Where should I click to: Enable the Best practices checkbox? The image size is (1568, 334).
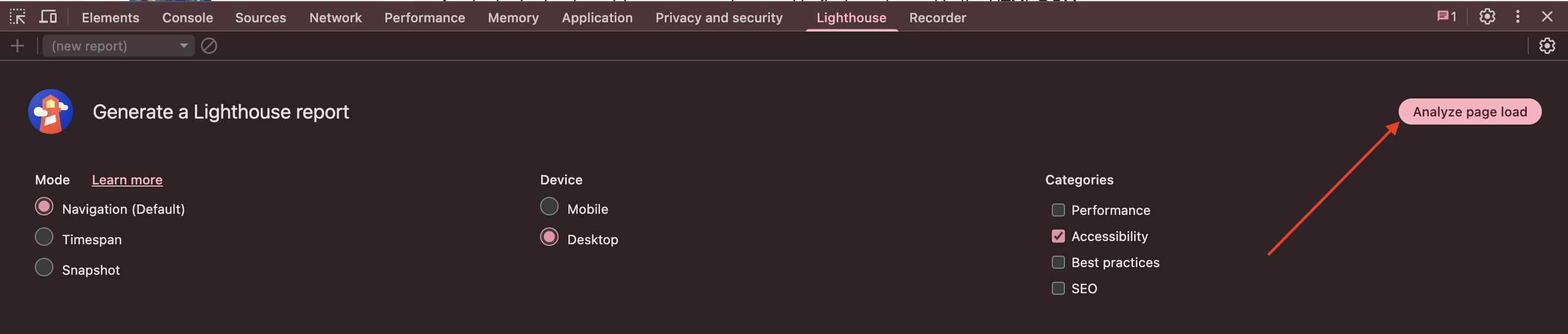point(1058,263)
